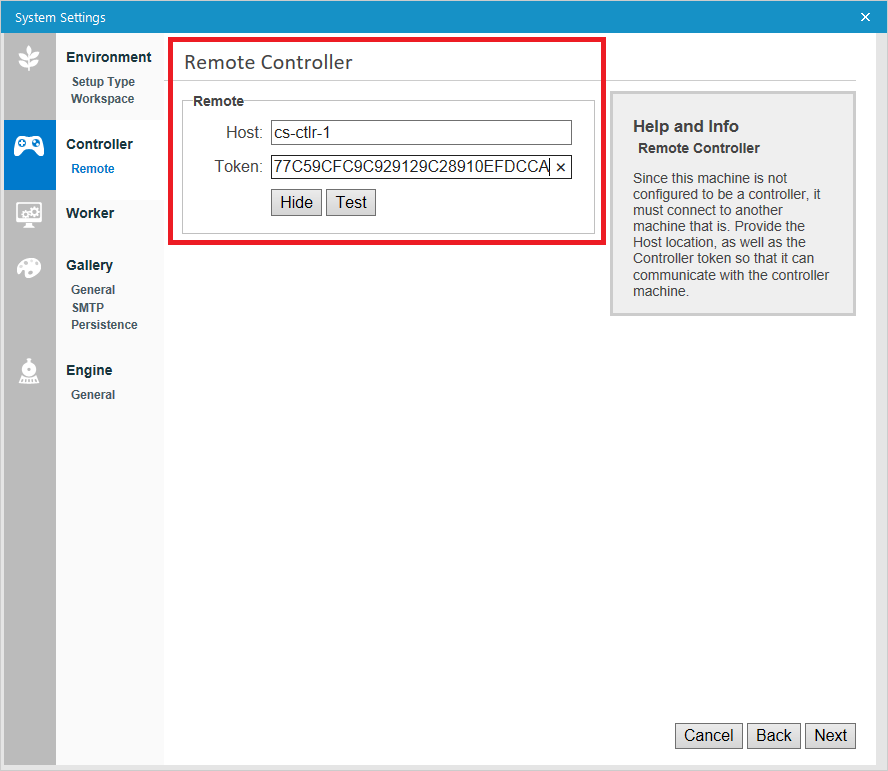Screen dimensions: 888x771
Task: Proceed to the next setup step
Action: [830, 735]
